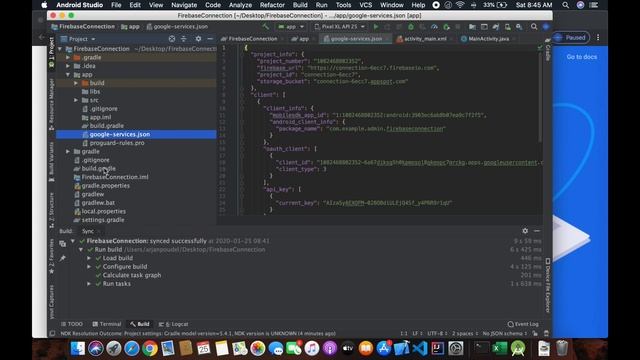Toggle the 1: Project side tab

(x=51, y=51)
